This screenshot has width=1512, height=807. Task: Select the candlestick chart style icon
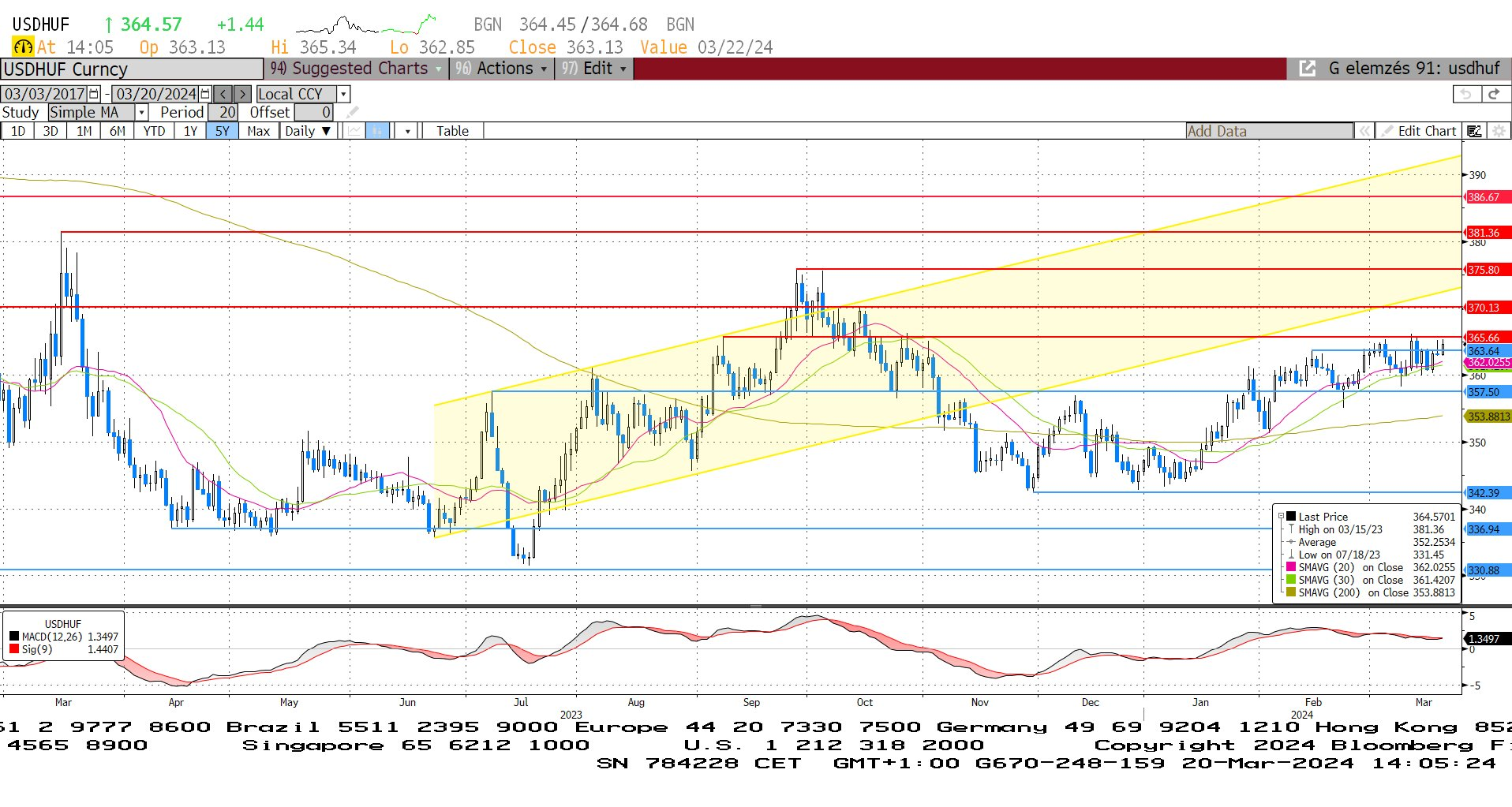(x=377, y=131)
